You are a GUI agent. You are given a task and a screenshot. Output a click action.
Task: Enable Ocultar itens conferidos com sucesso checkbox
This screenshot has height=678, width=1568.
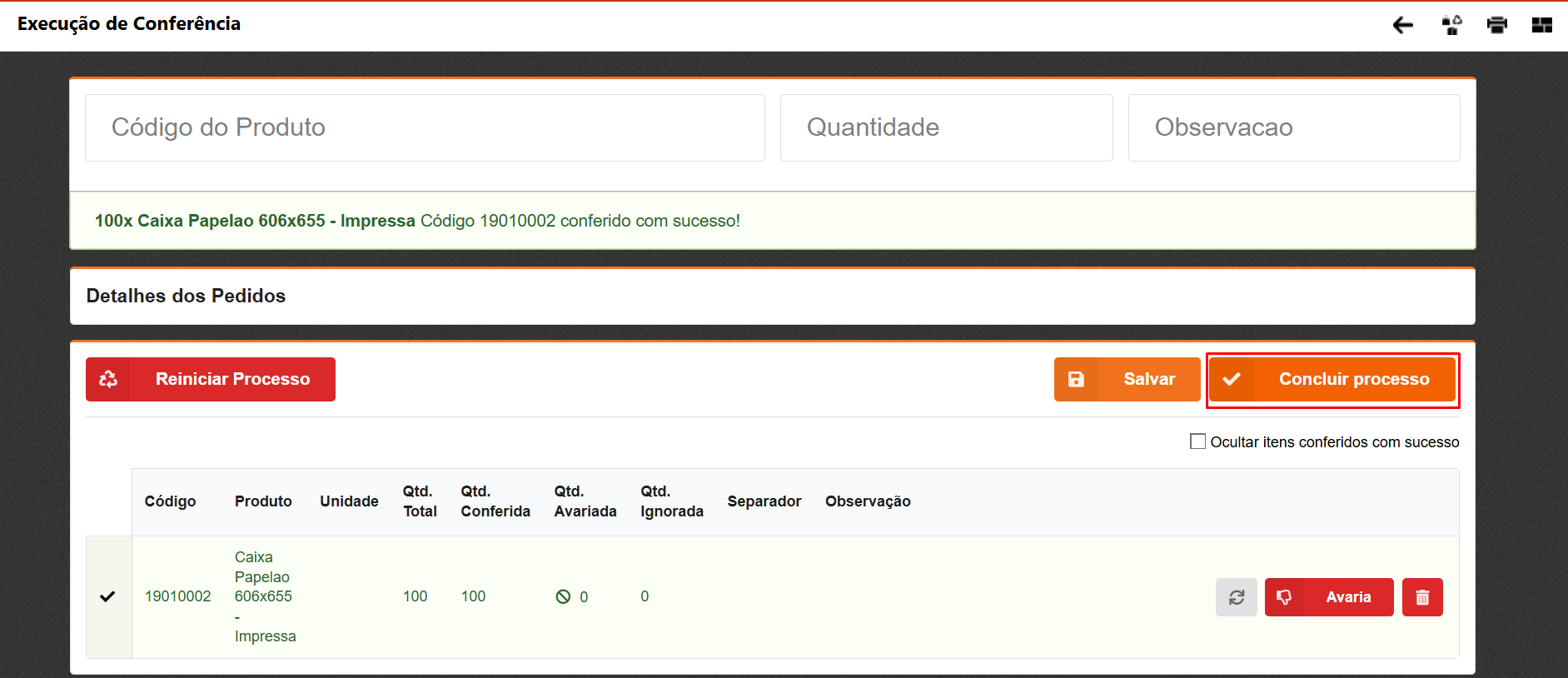tap(1197, 441)
